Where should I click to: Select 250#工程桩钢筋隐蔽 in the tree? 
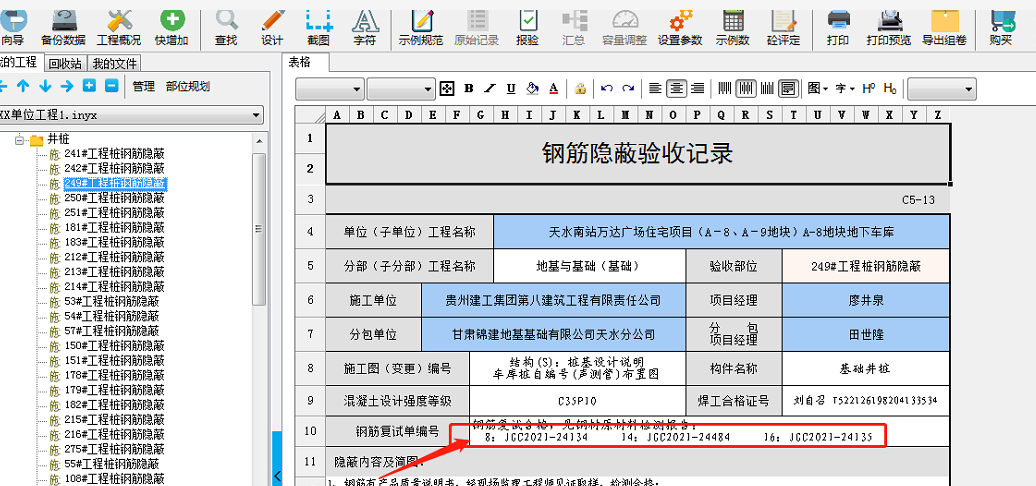pyautogui.click(x=114, y=198)
